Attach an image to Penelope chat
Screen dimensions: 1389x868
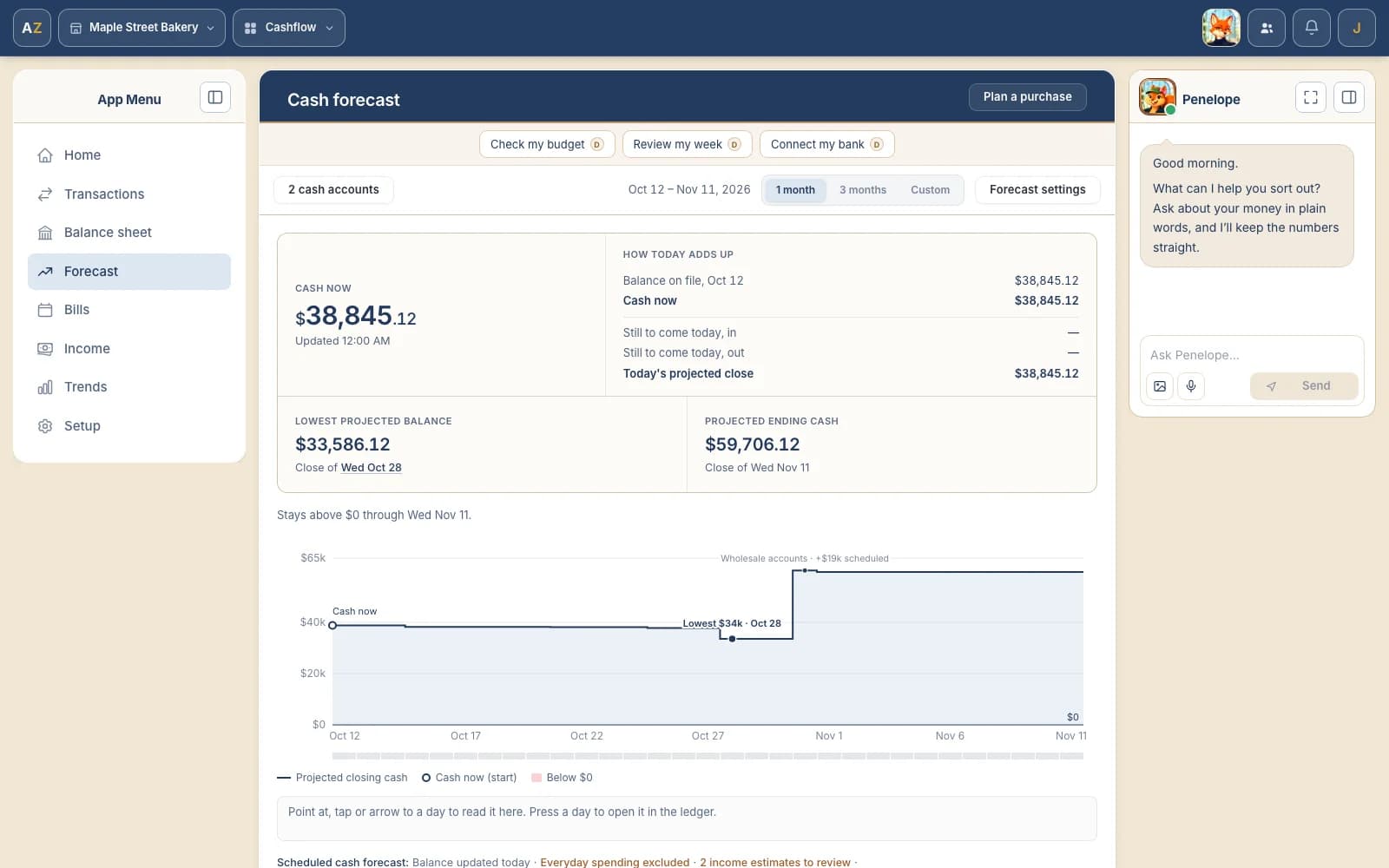(1160, 386)
